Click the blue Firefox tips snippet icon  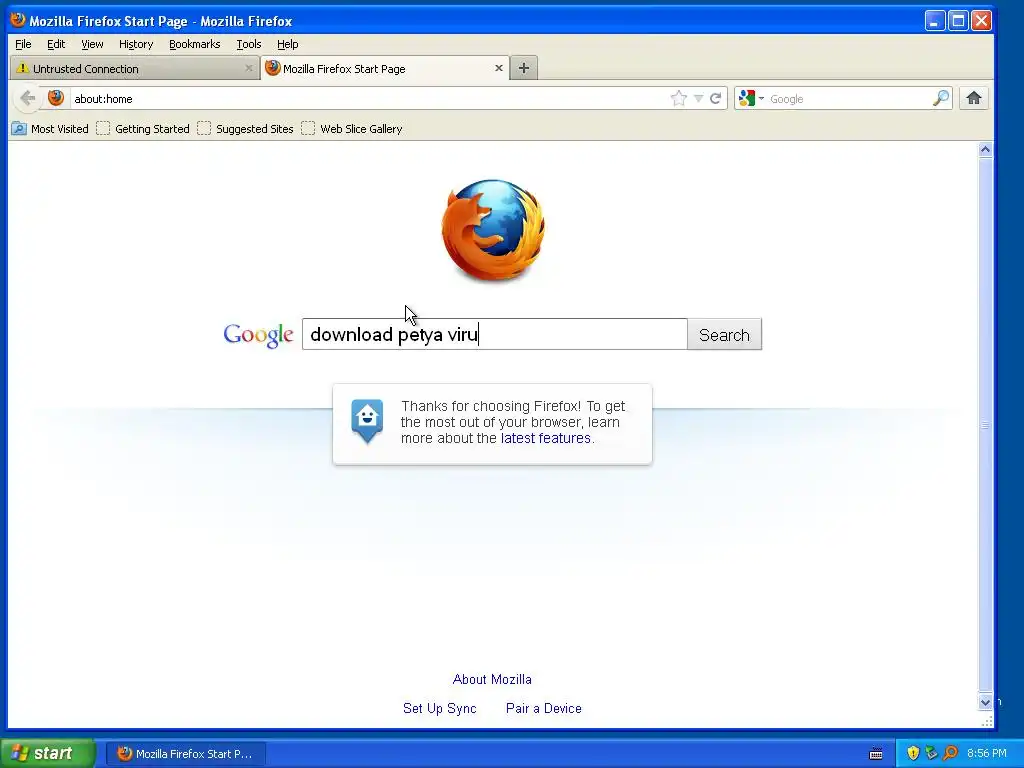367,421
